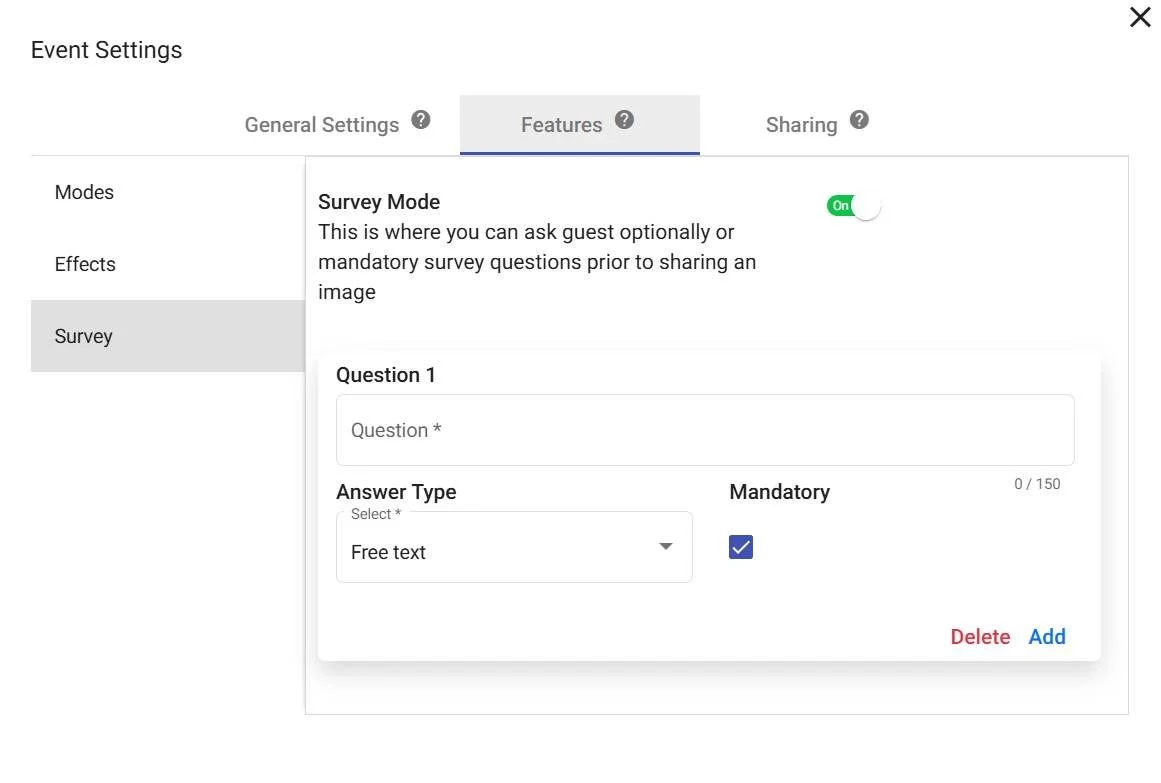1161x783 pixels.
Task: Select the Features tab
Action: pyautogui.click(x=561, y=125)
